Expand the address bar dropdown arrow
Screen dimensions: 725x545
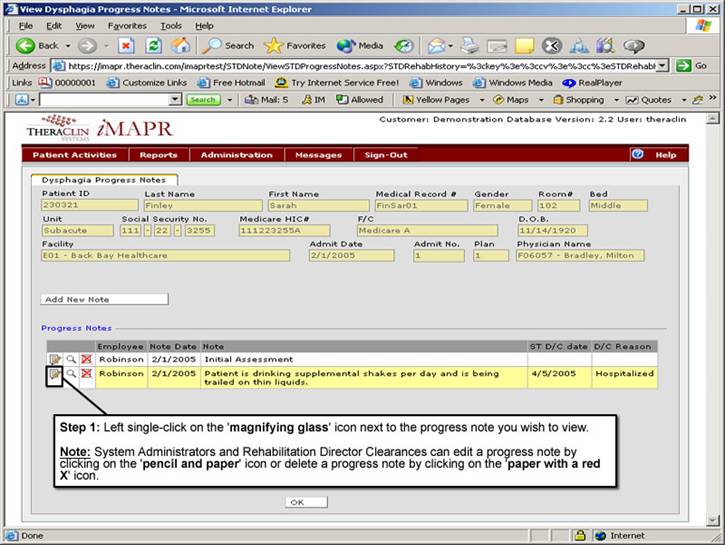(663, 66)
